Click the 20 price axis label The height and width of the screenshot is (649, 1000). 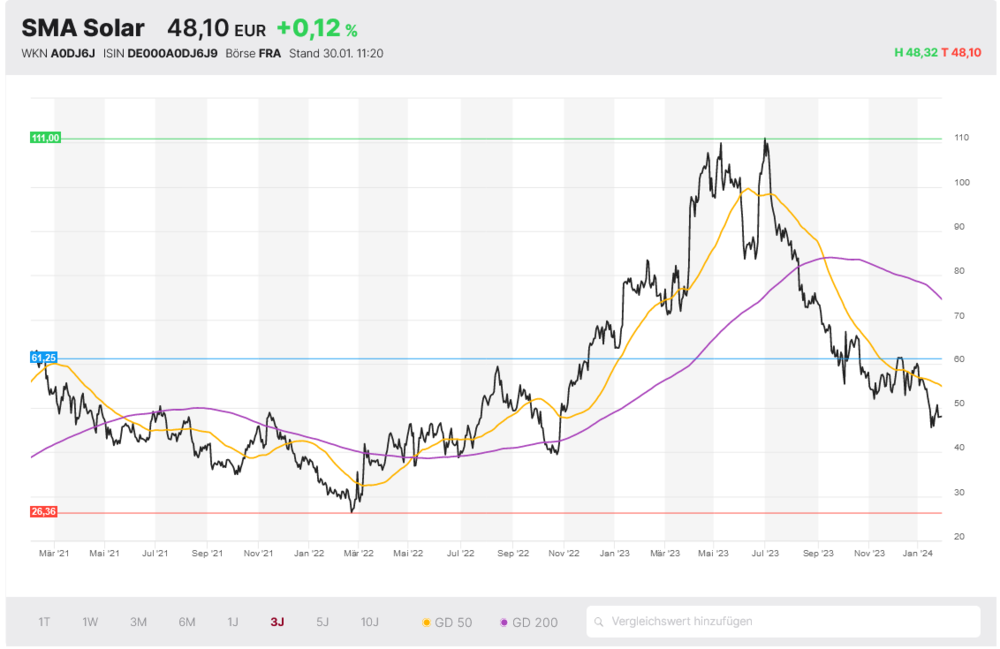959,537
